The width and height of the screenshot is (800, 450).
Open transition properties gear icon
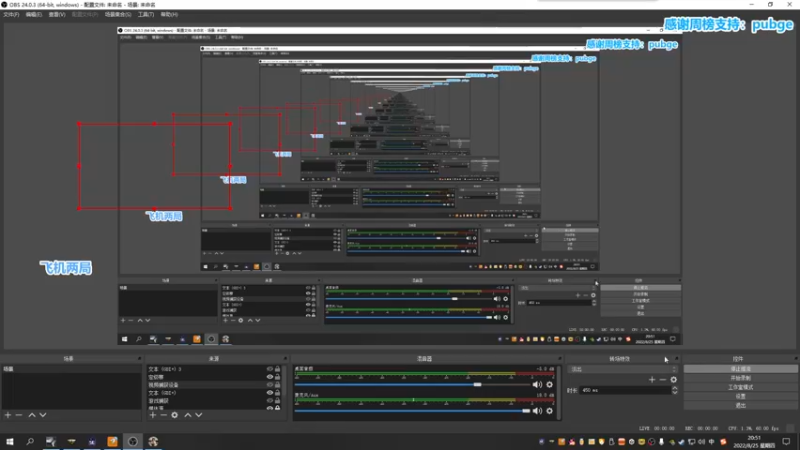coord(673,380)
